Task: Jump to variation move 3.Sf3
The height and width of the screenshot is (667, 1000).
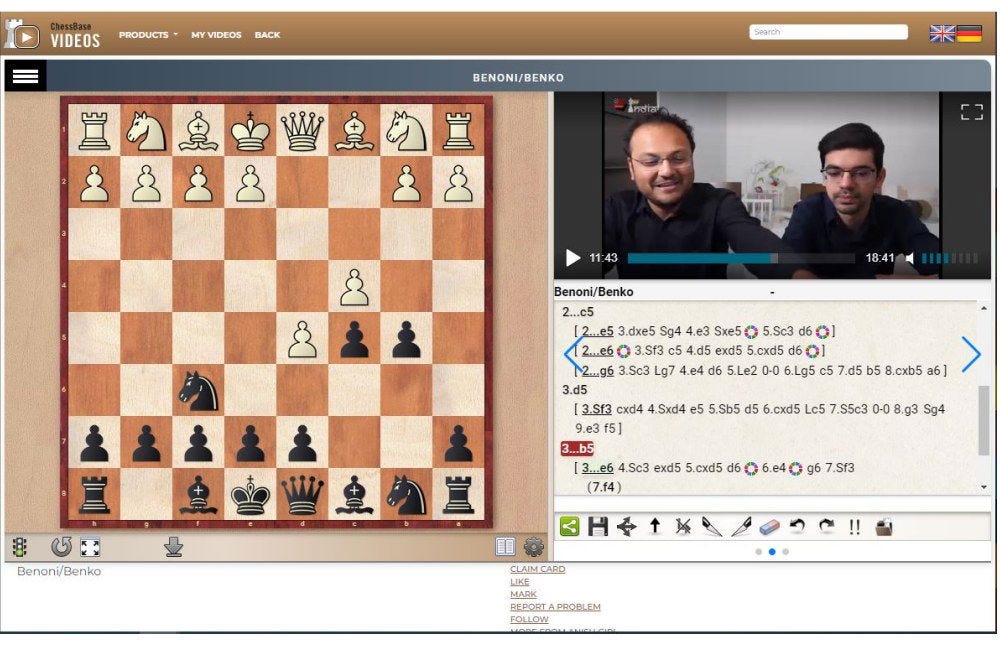Action: (596, 409)
